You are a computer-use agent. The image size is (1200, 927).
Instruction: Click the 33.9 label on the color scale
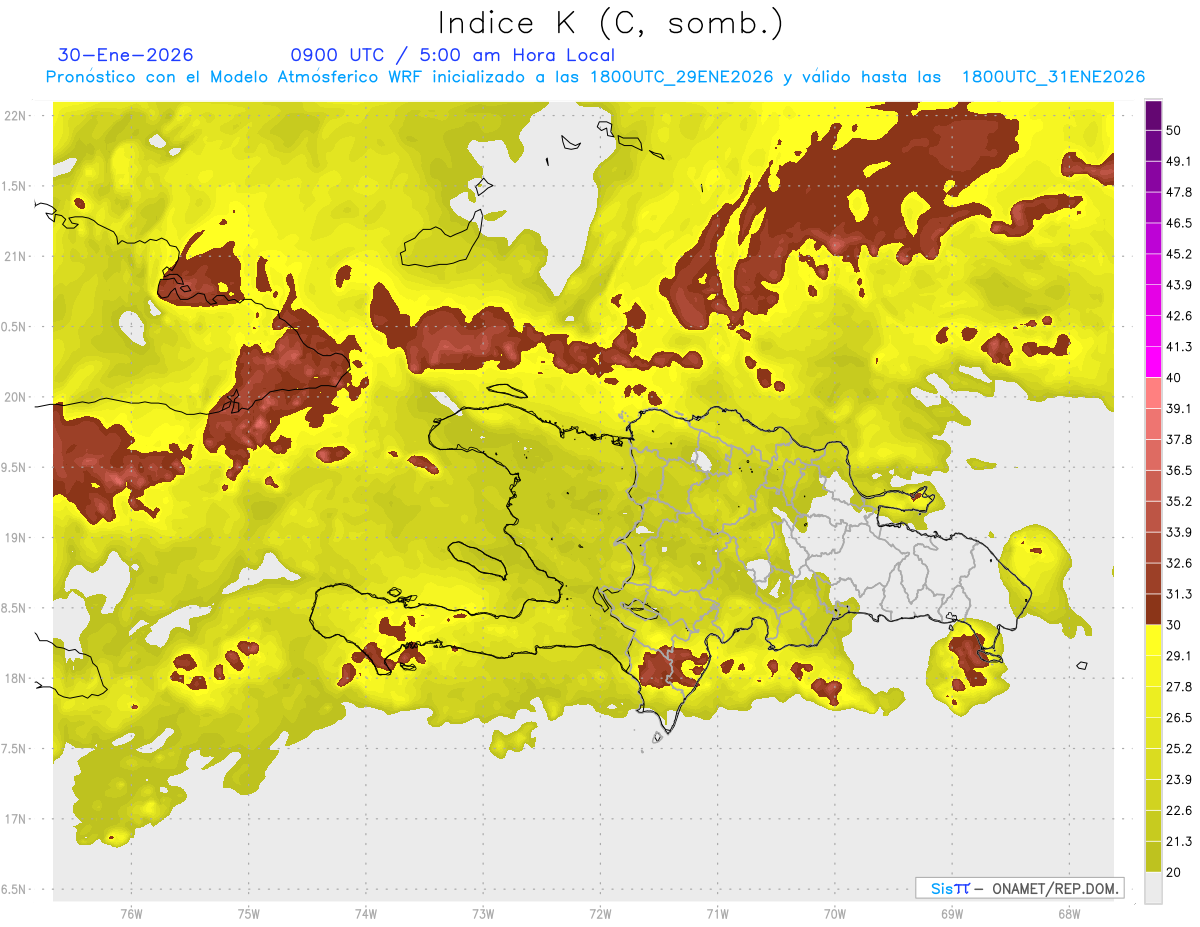(x=1179, y=531)
